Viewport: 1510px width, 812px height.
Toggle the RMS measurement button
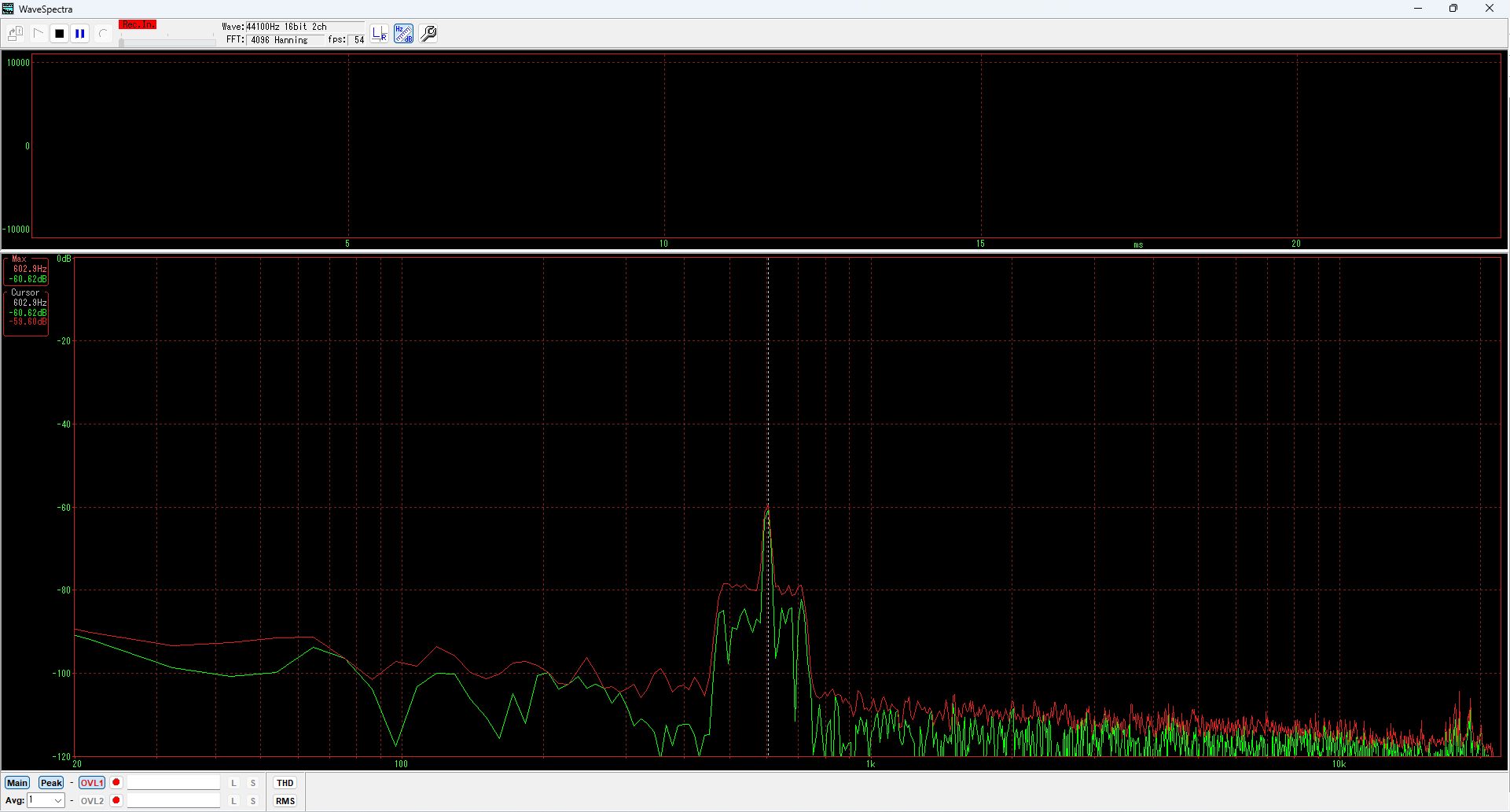[285, 801]
